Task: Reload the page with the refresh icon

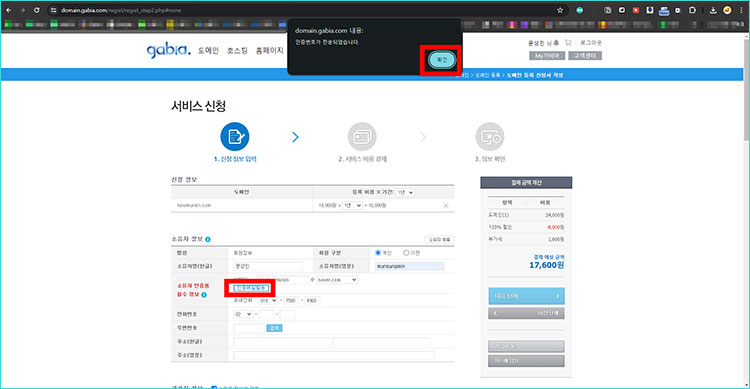Action: pos(36,10)
